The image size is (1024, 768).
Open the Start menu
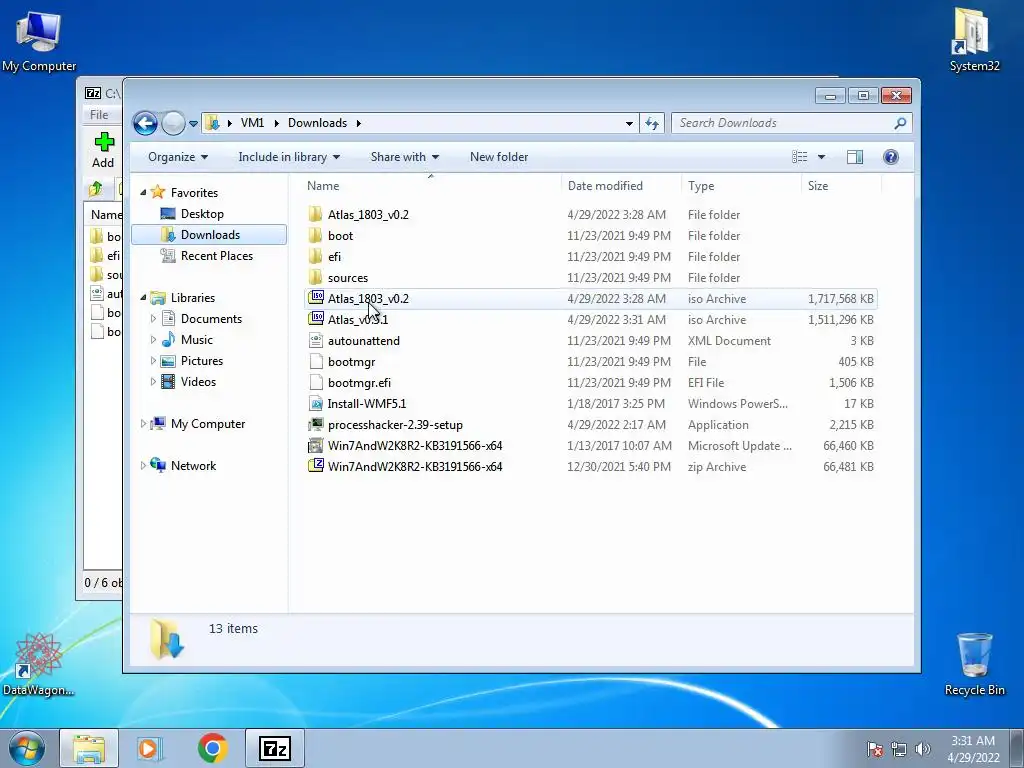27,748
